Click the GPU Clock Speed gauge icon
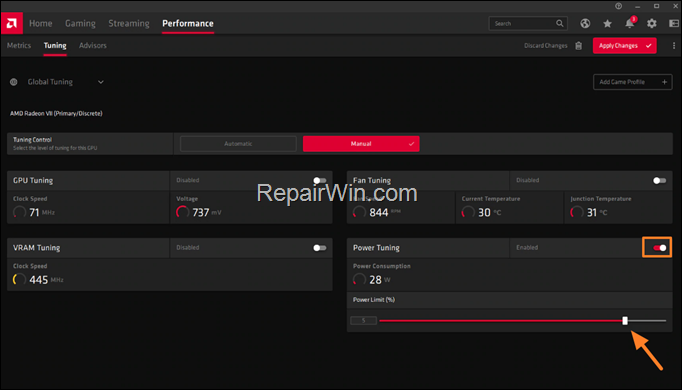Viewport: 682px width, 390px height. tap(19, 212)
